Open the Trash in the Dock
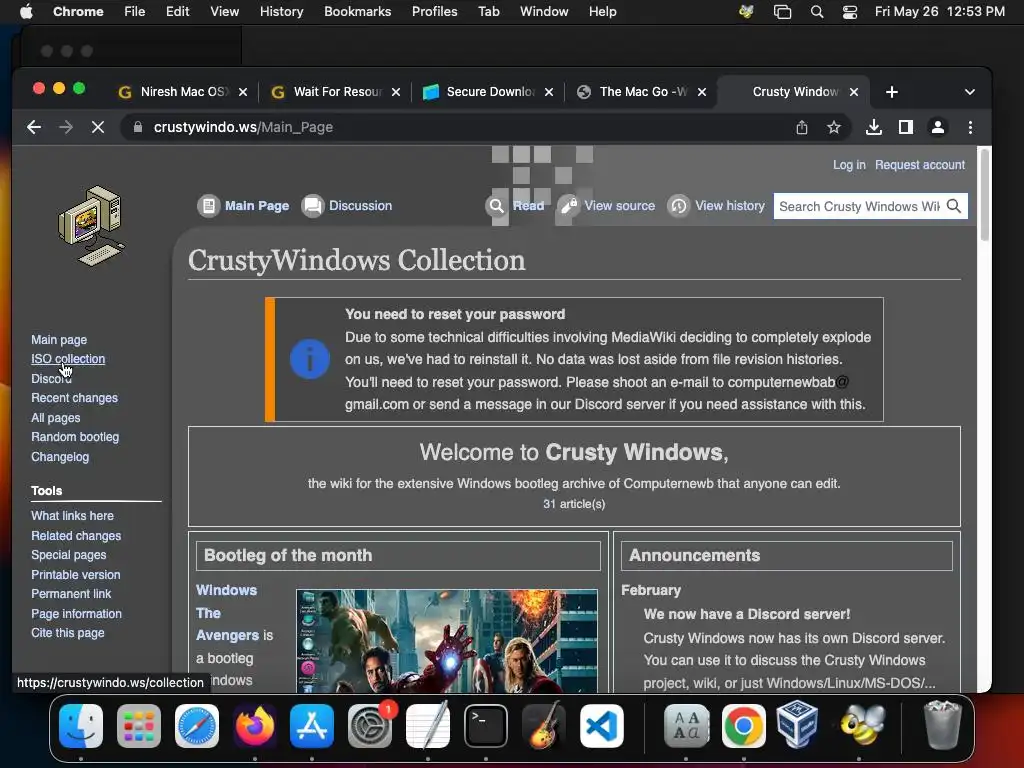 point(942,726)
